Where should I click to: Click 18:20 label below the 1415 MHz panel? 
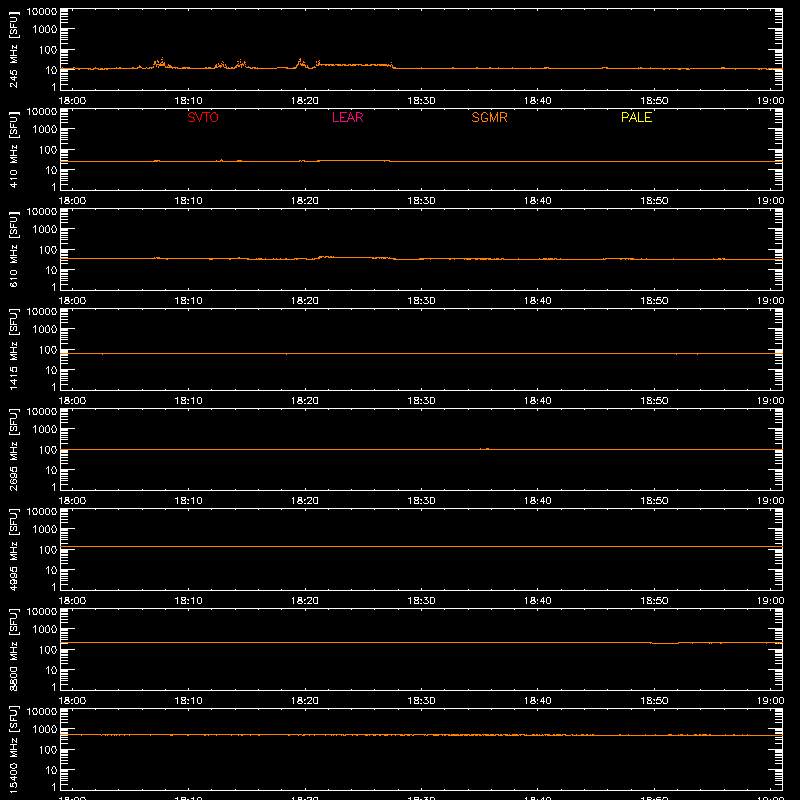pyautogui.click(x=305, y=401)
